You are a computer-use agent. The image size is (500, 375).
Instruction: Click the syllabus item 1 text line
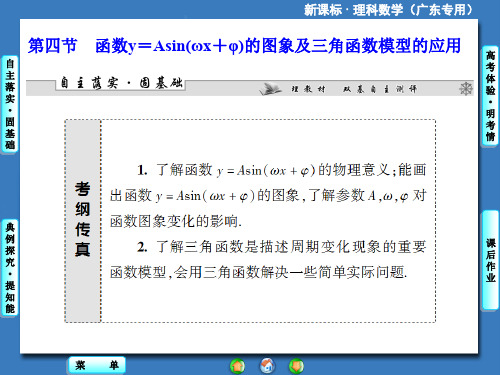(282, 170)
